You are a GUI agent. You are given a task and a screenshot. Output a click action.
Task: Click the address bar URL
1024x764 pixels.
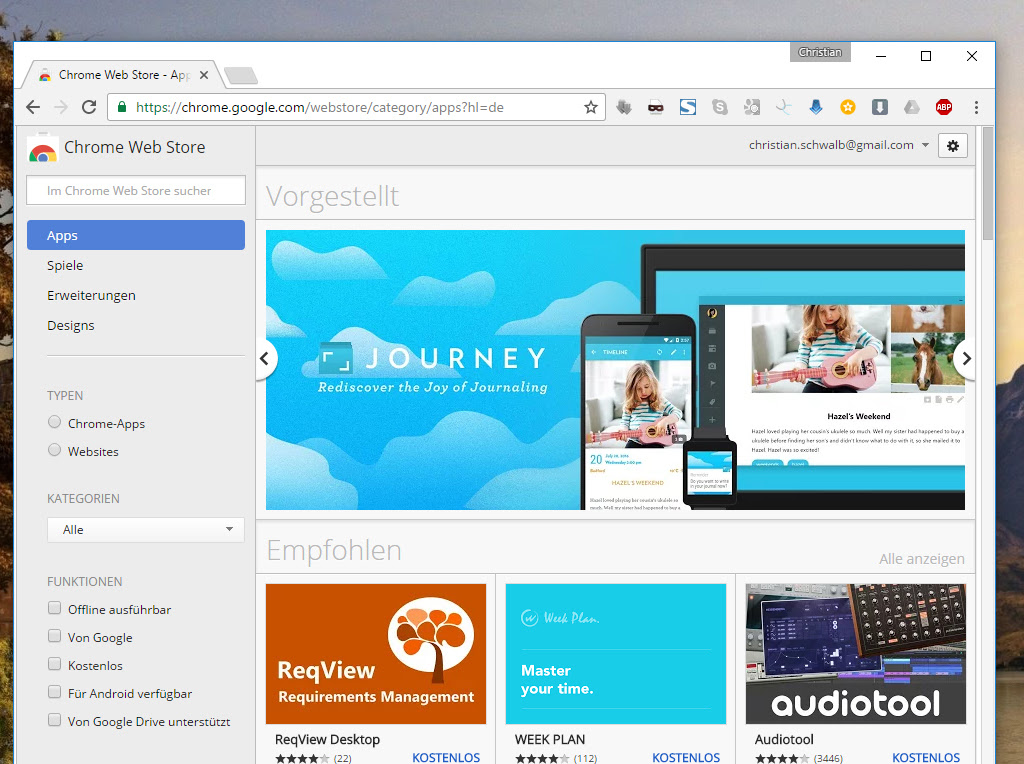pos(320,107)
